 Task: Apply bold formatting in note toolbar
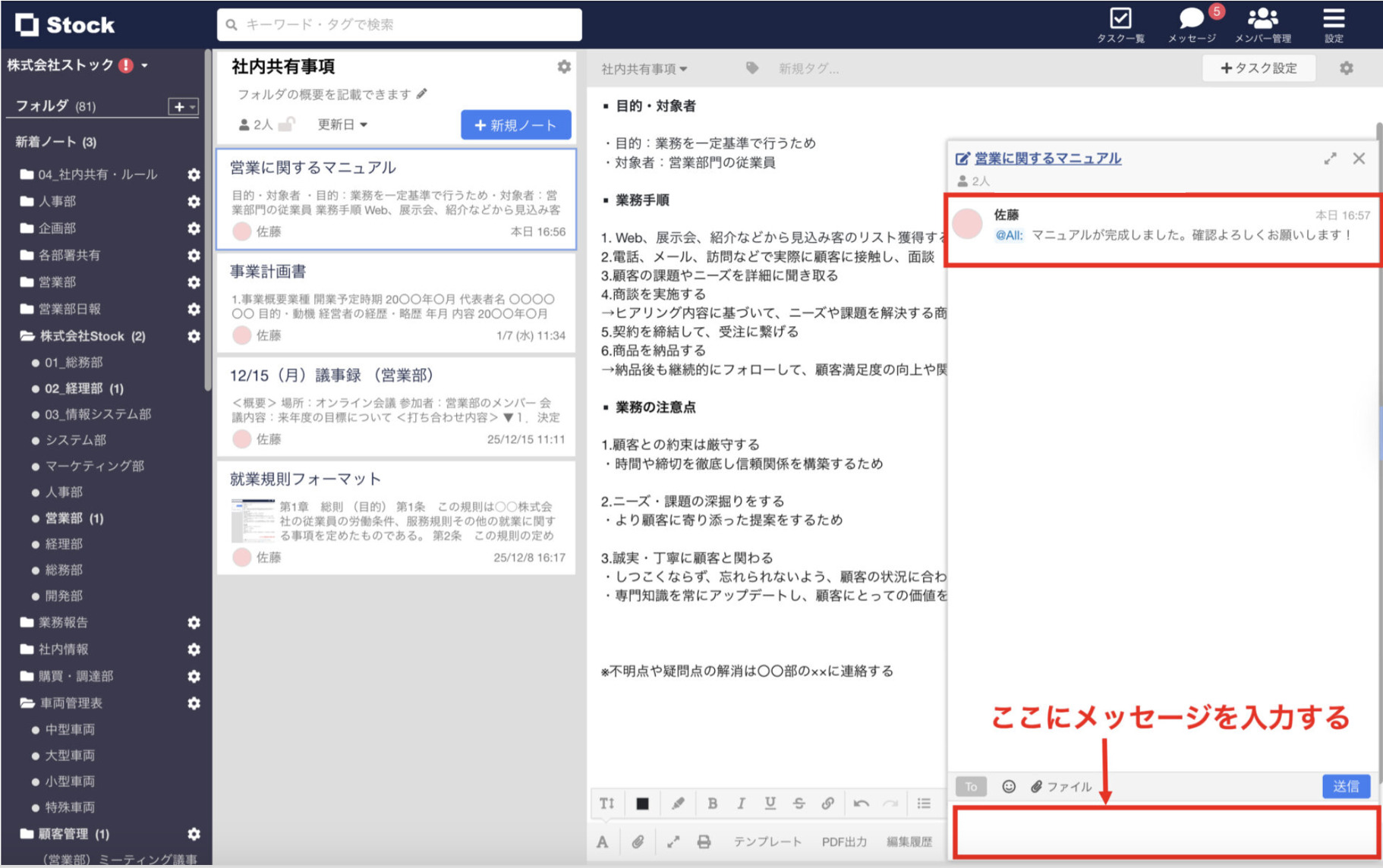tap(712, 804)
